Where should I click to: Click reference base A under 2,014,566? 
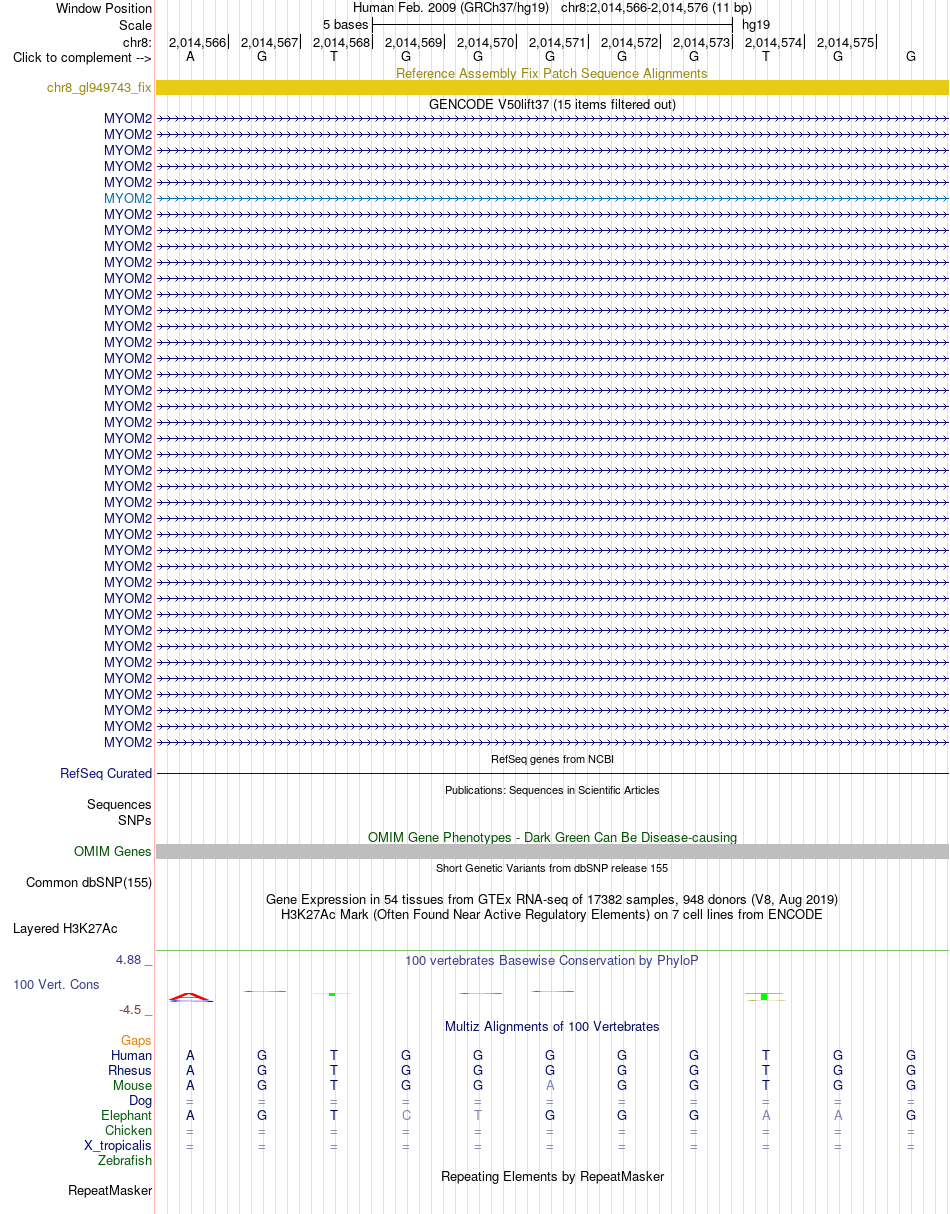(190, 57)
